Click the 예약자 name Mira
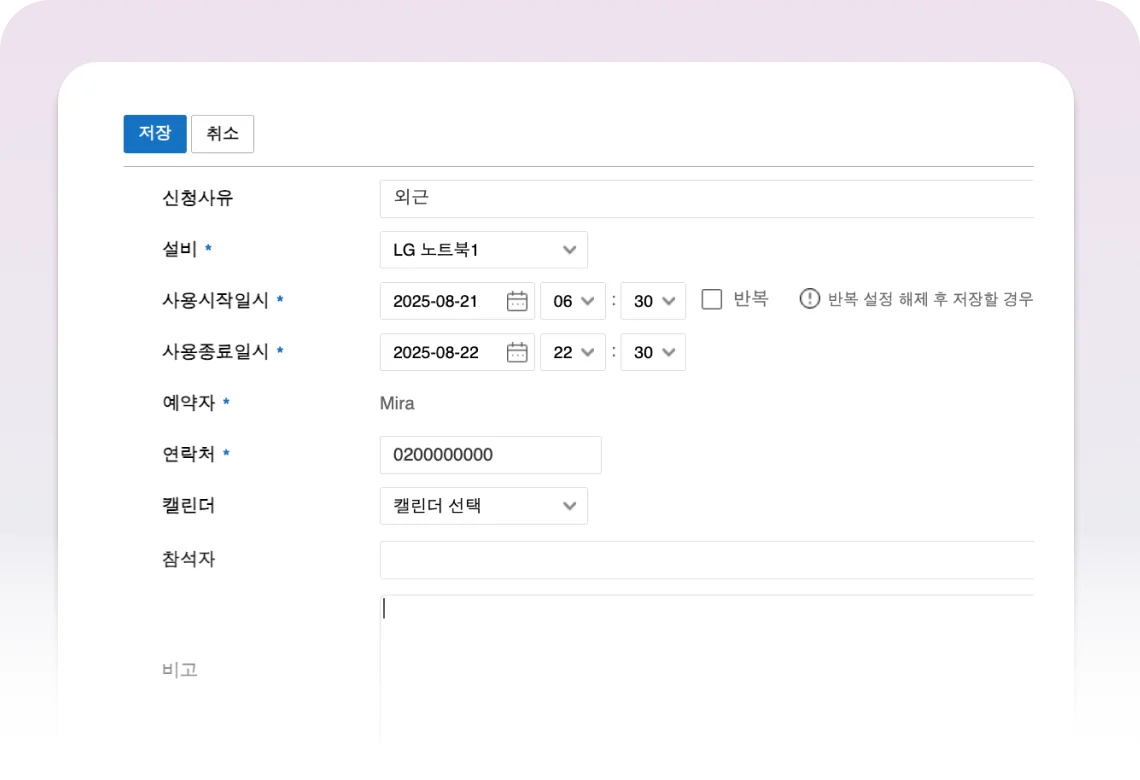The height and width of the screenshot is (780, 1140). [397, 404]
